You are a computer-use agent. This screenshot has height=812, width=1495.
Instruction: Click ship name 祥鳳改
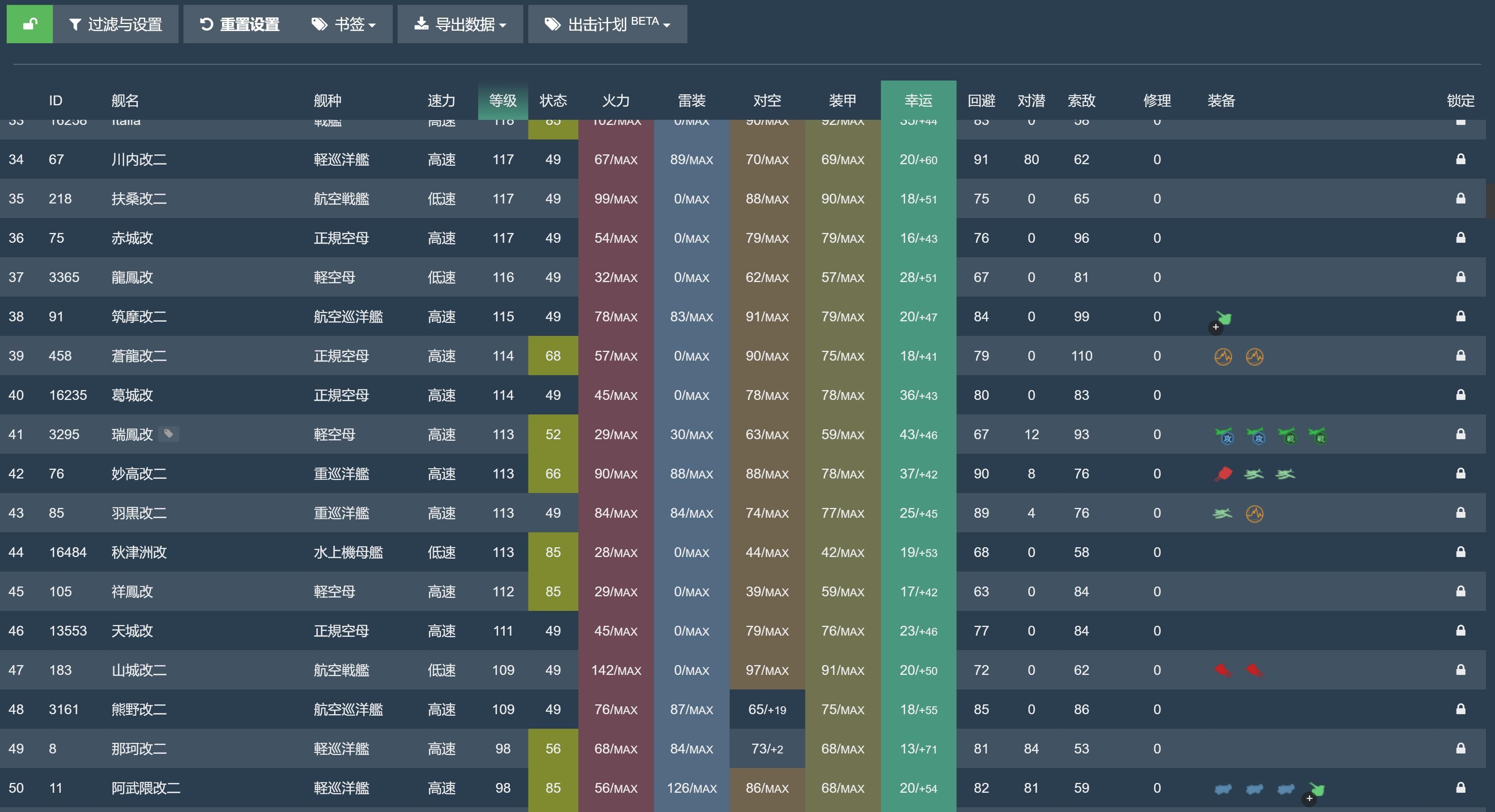(x=132, y=592)
